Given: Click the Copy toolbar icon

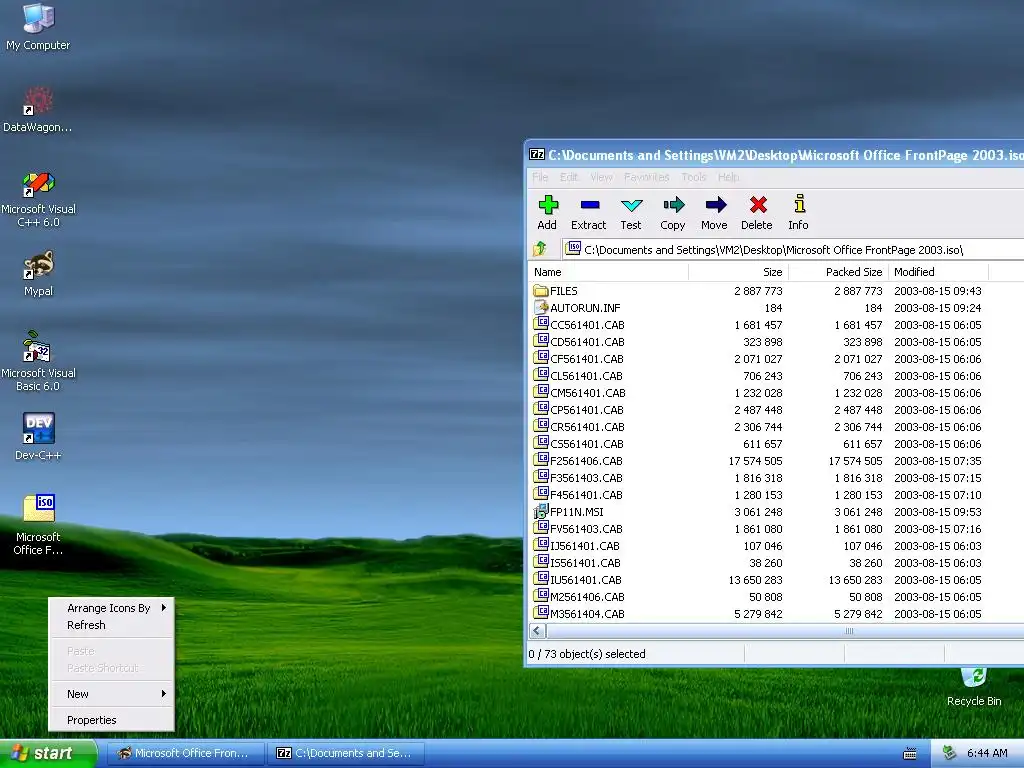Looking at the screenshot, I should [x=673, y=205].
